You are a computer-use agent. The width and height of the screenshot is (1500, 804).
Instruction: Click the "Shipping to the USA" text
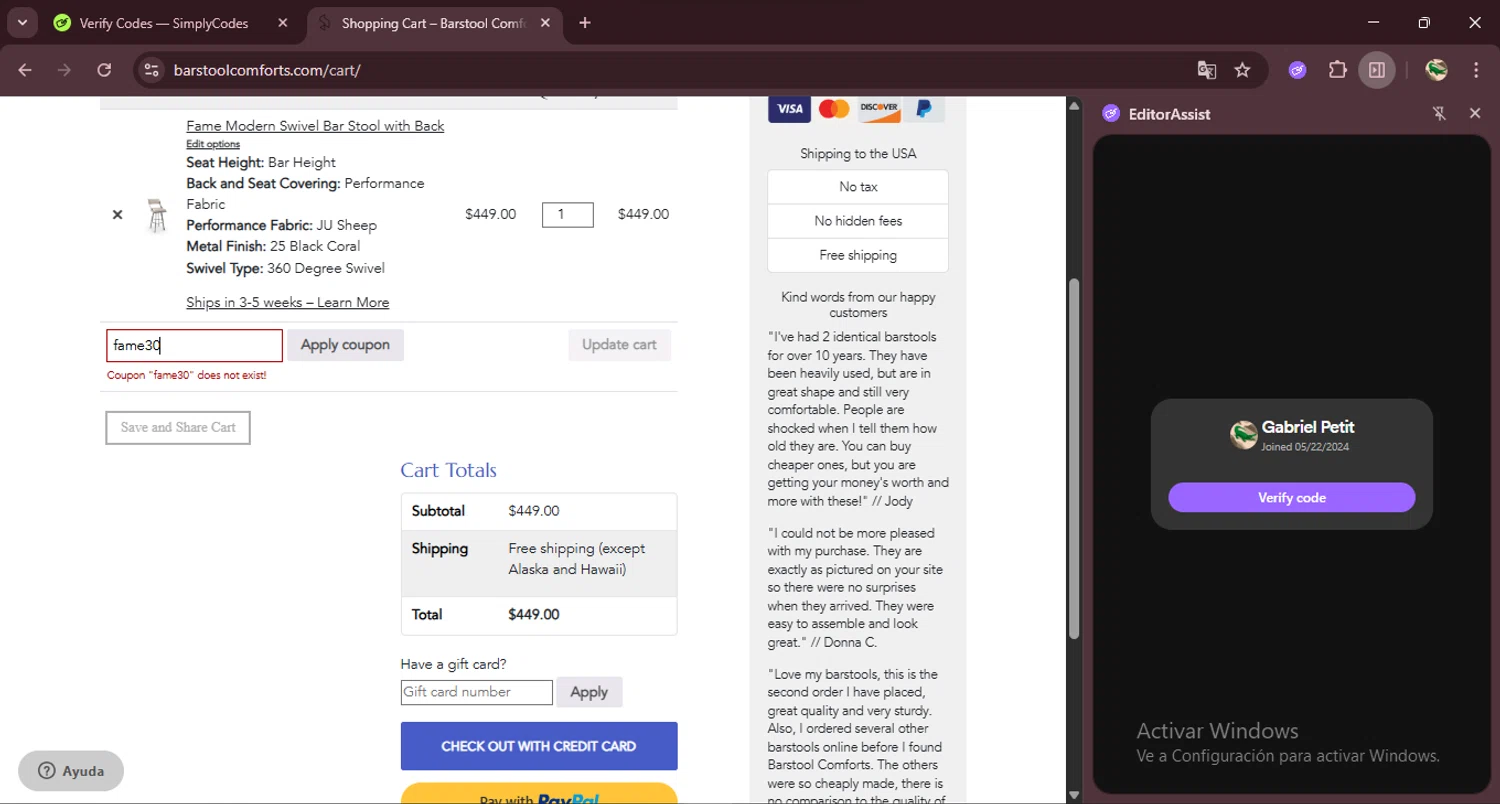[858, 154]
